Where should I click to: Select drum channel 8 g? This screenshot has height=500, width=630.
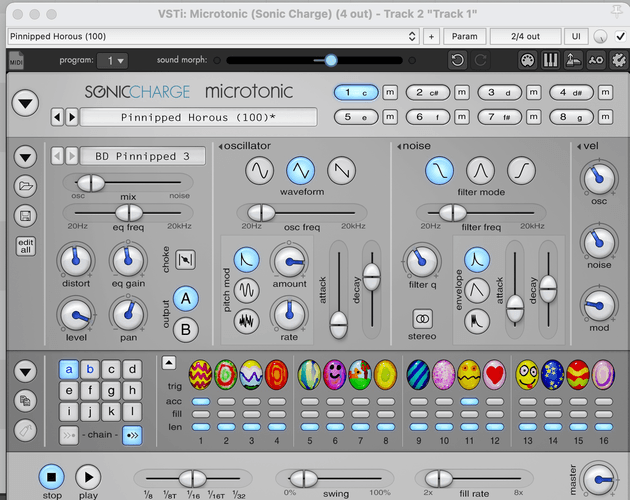(x=571, y=117)
